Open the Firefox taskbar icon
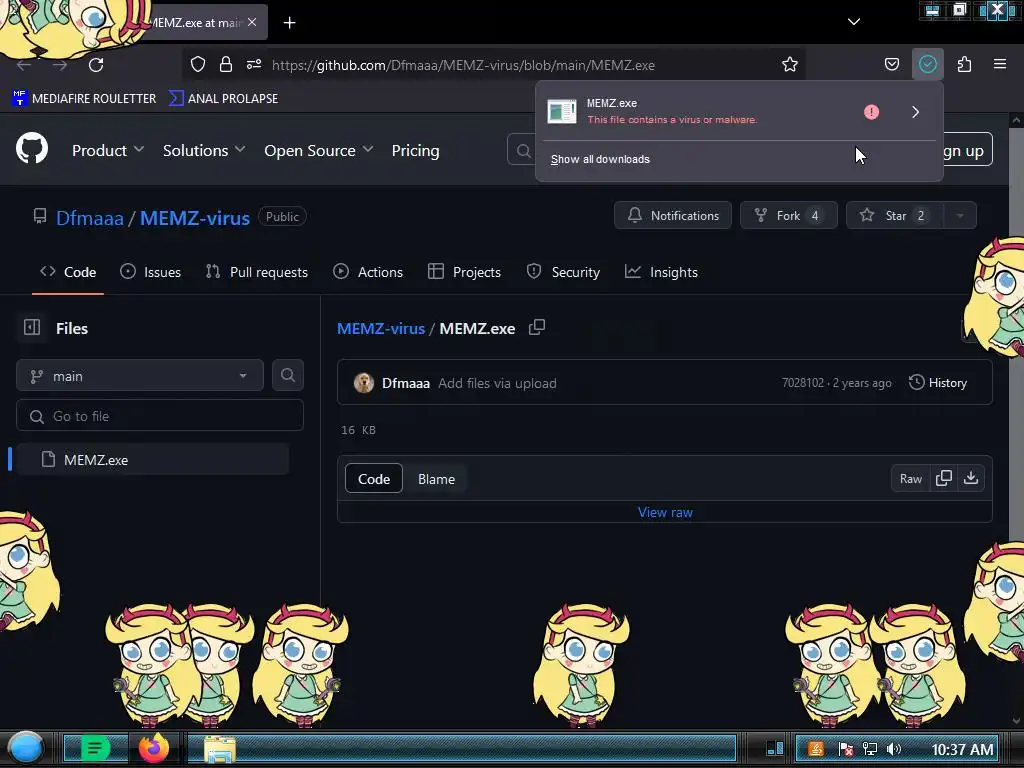1024x768 pixels. click(154, 748)
